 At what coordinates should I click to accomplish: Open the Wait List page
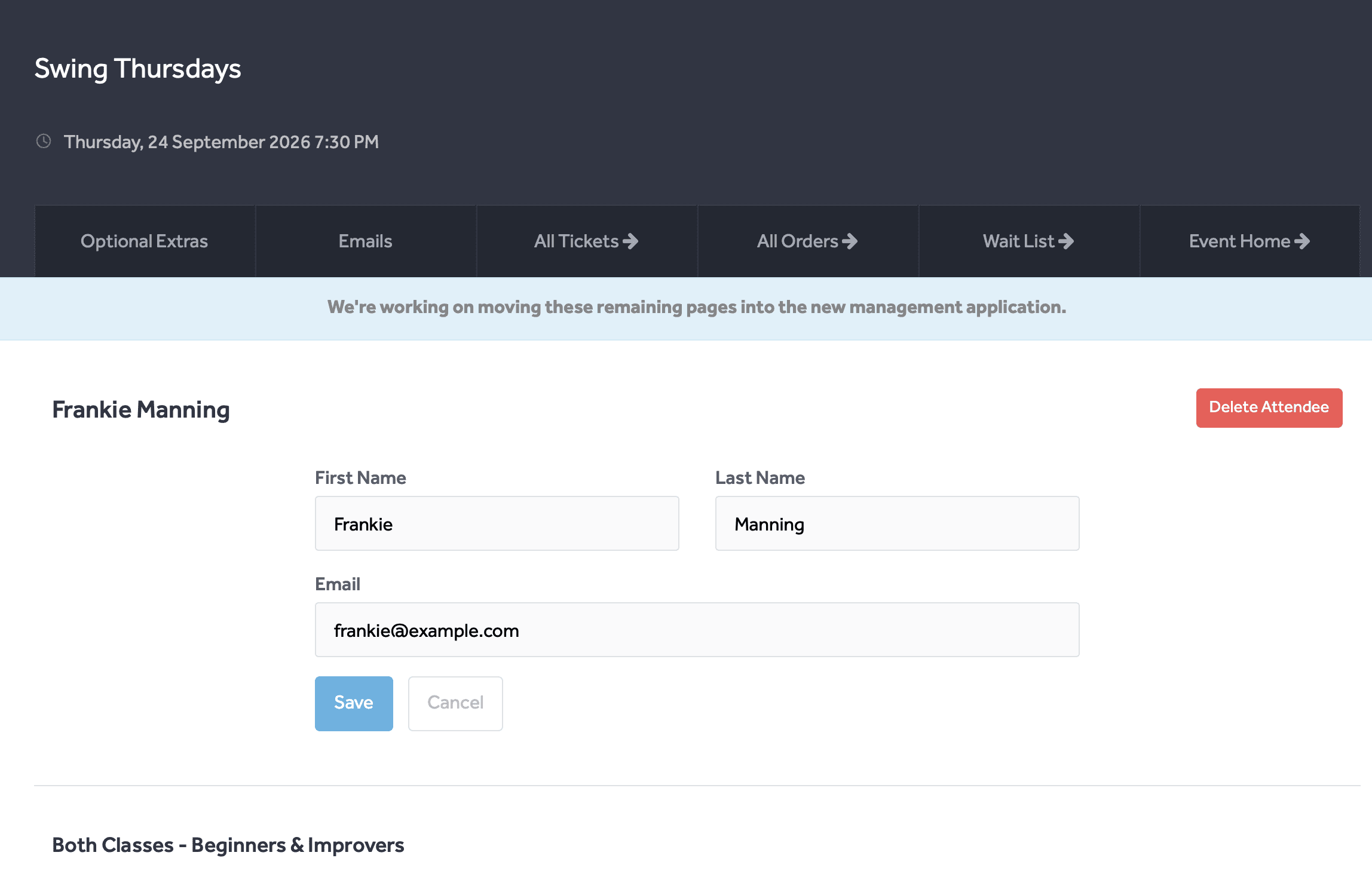(1029, 241)
